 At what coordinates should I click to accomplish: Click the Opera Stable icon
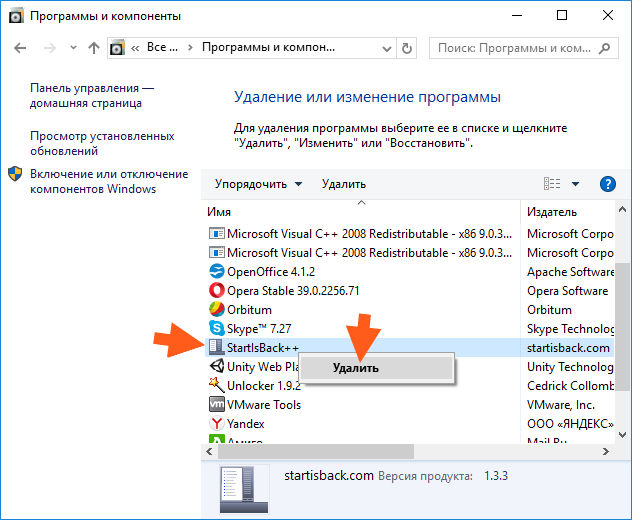pyautogui.click(x=216, y=290)
